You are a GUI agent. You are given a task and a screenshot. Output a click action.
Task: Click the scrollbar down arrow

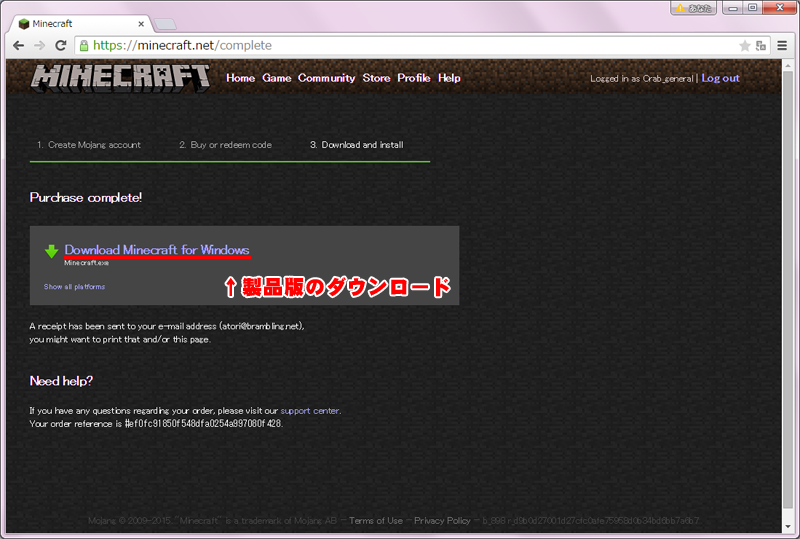coord(787,527)
